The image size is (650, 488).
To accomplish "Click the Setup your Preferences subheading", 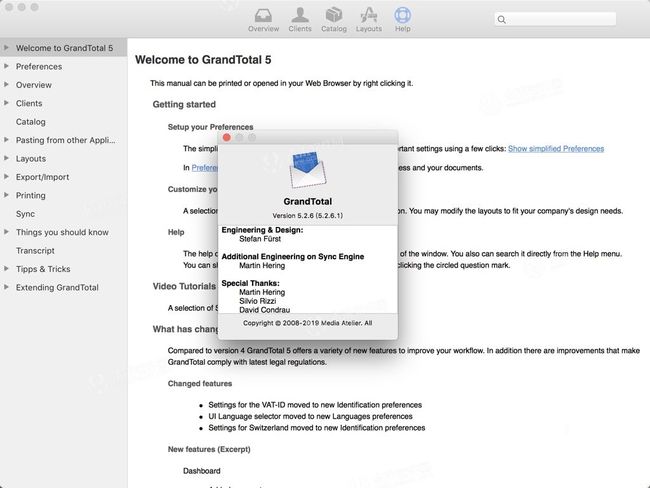I will [210, 127].
